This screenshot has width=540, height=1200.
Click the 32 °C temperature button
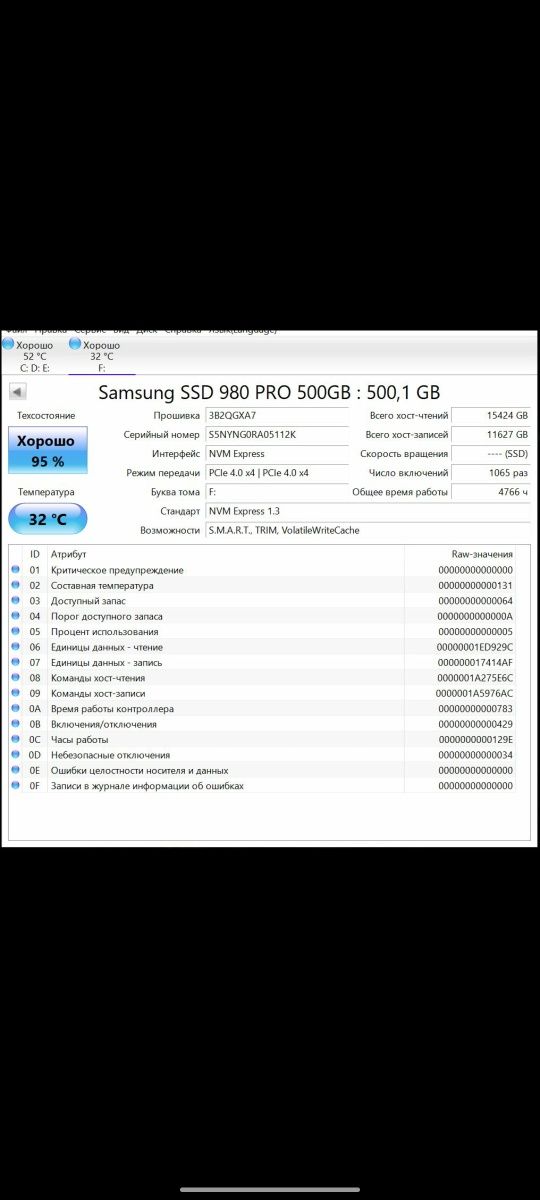tap(47, 519)
